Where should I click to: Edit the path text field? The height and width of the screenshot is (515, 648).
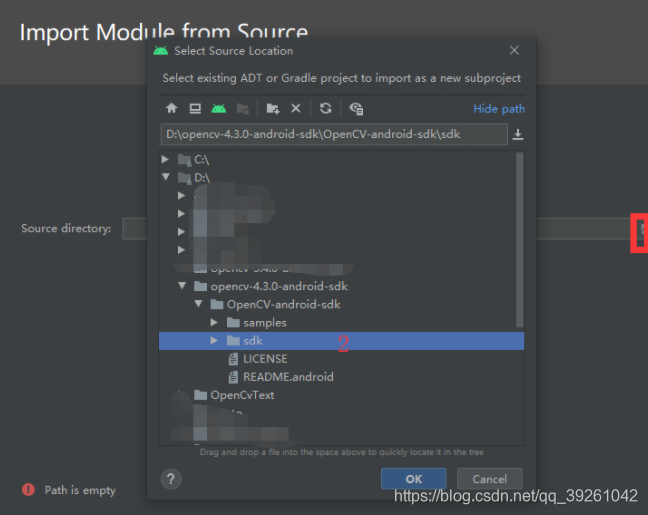(x=334, y=134)
